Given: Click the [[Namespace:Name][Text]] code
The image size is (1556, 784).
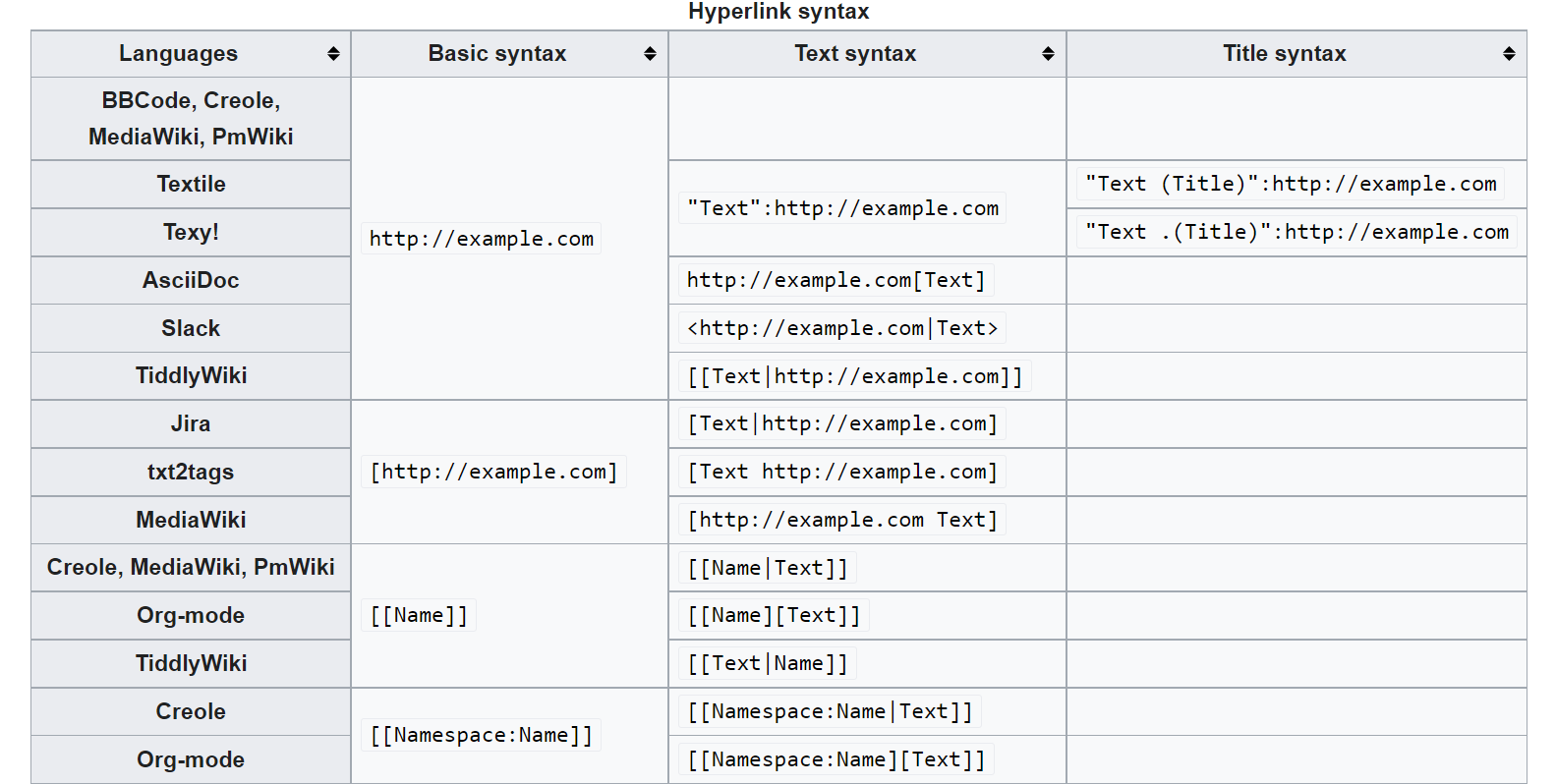Looking at the screenshot, I should coord(836,759).
